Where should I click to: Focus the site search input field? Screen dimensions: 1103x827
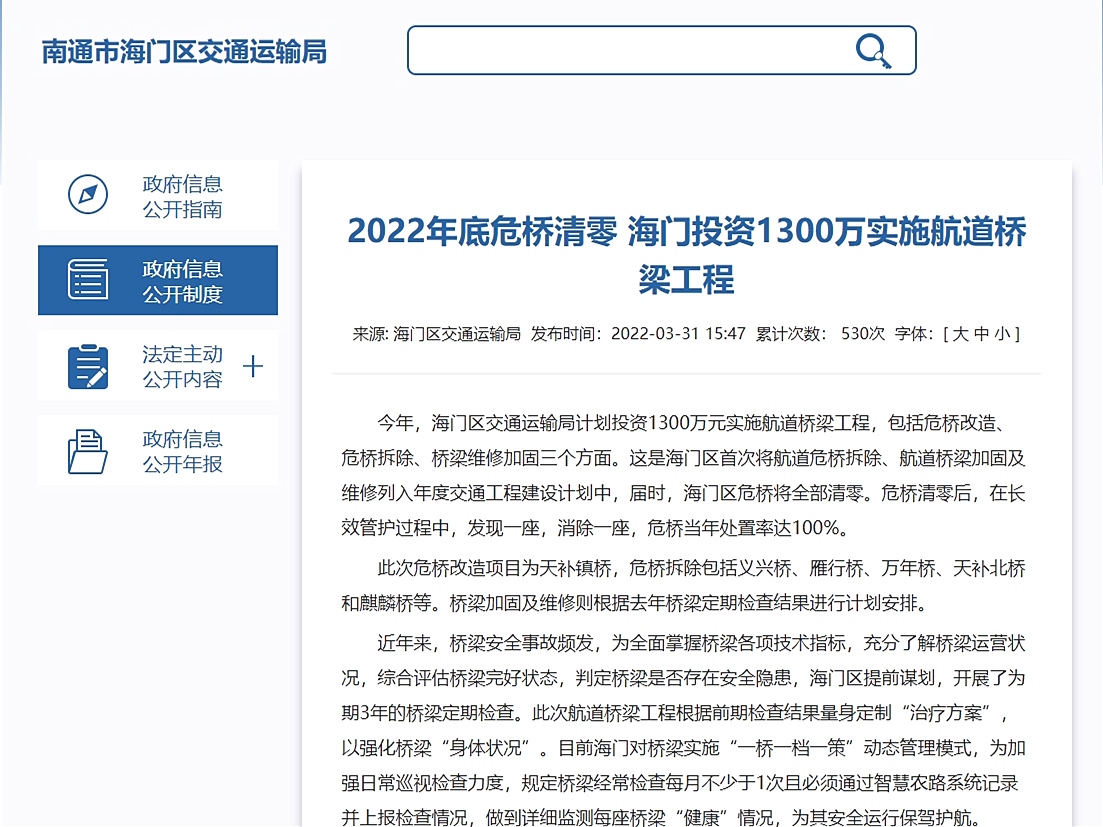[661, 51]
